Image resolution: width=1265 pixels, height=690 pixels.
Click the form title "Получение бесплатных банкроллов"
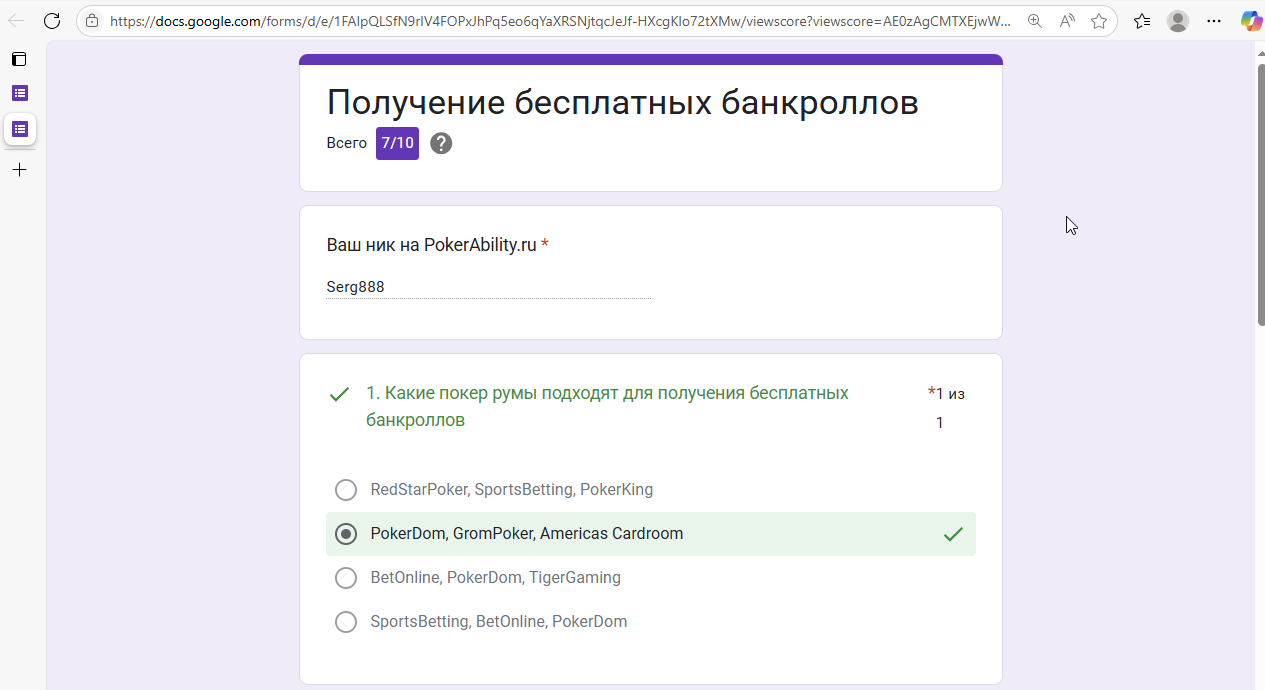(x=623, y=102)
